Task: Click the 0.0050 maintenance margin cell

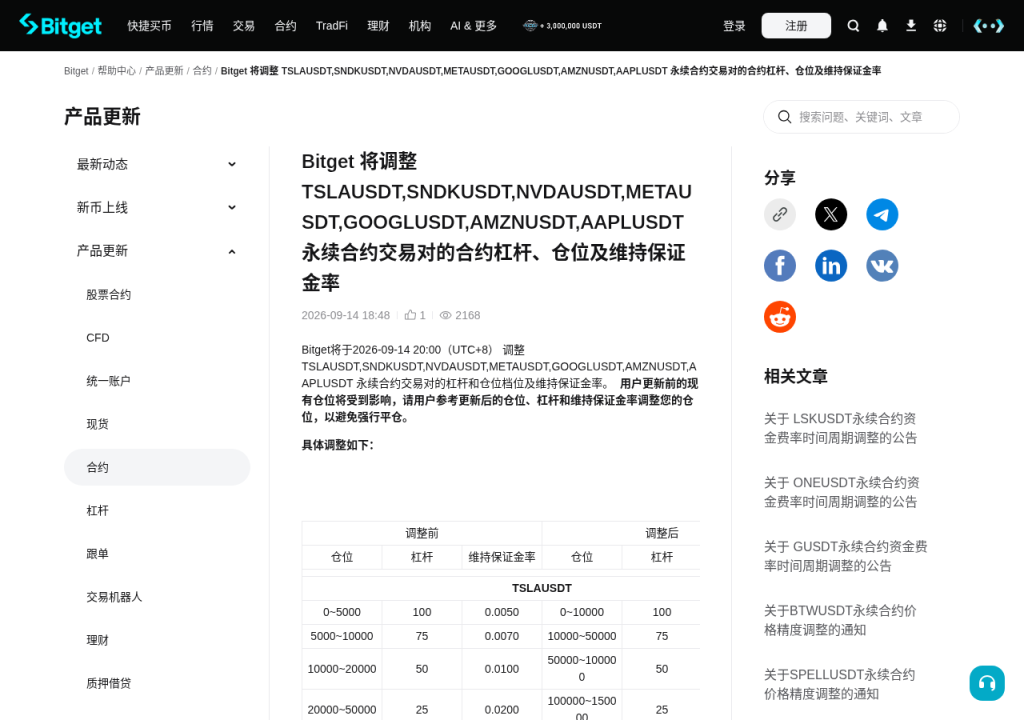Action: pos(502,612)
